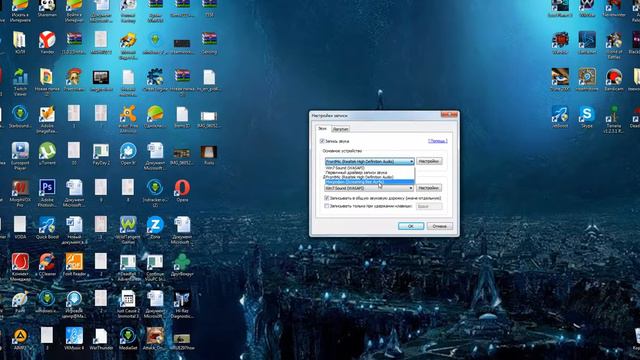The image size is (640, 360).
Task: Open the Bandicam icon on desktop
Action: pyautogui.click(x=613, y=78)
